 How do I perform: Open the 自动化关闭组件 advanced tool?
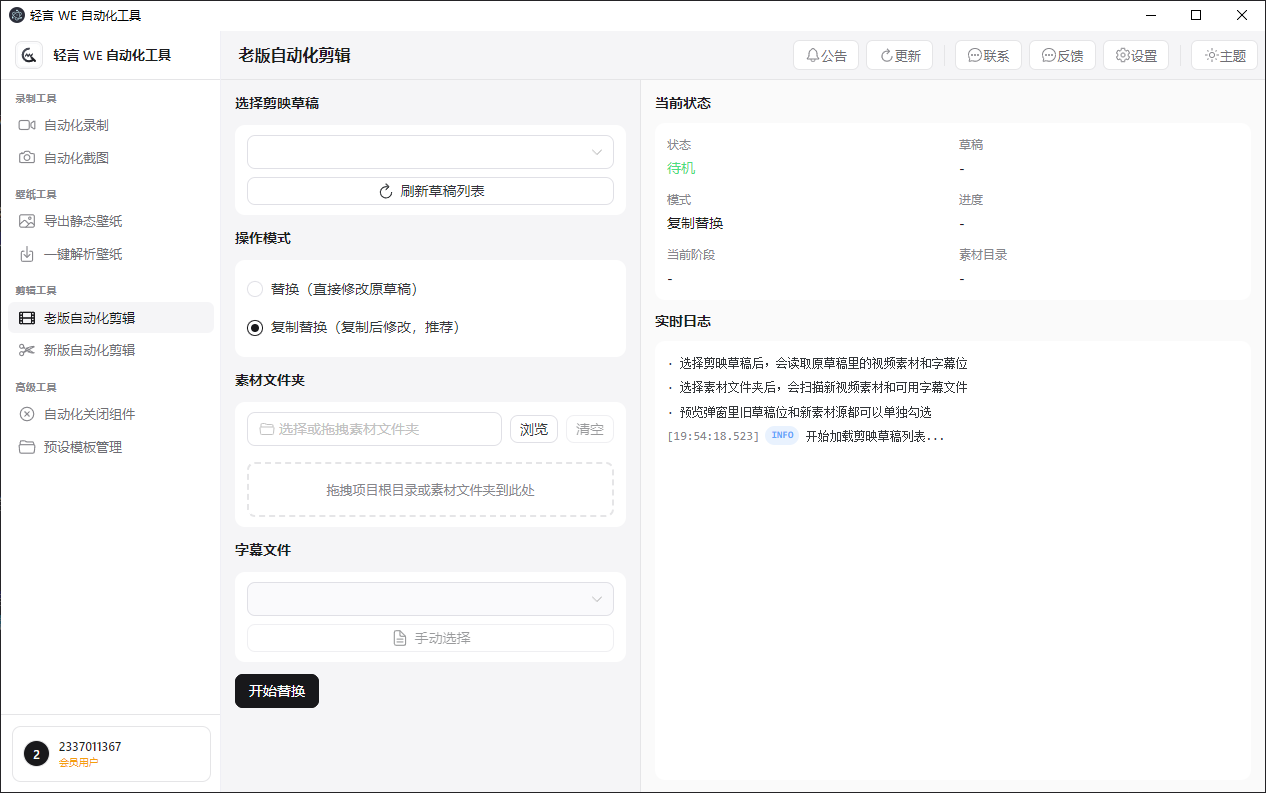coord(88,413)
